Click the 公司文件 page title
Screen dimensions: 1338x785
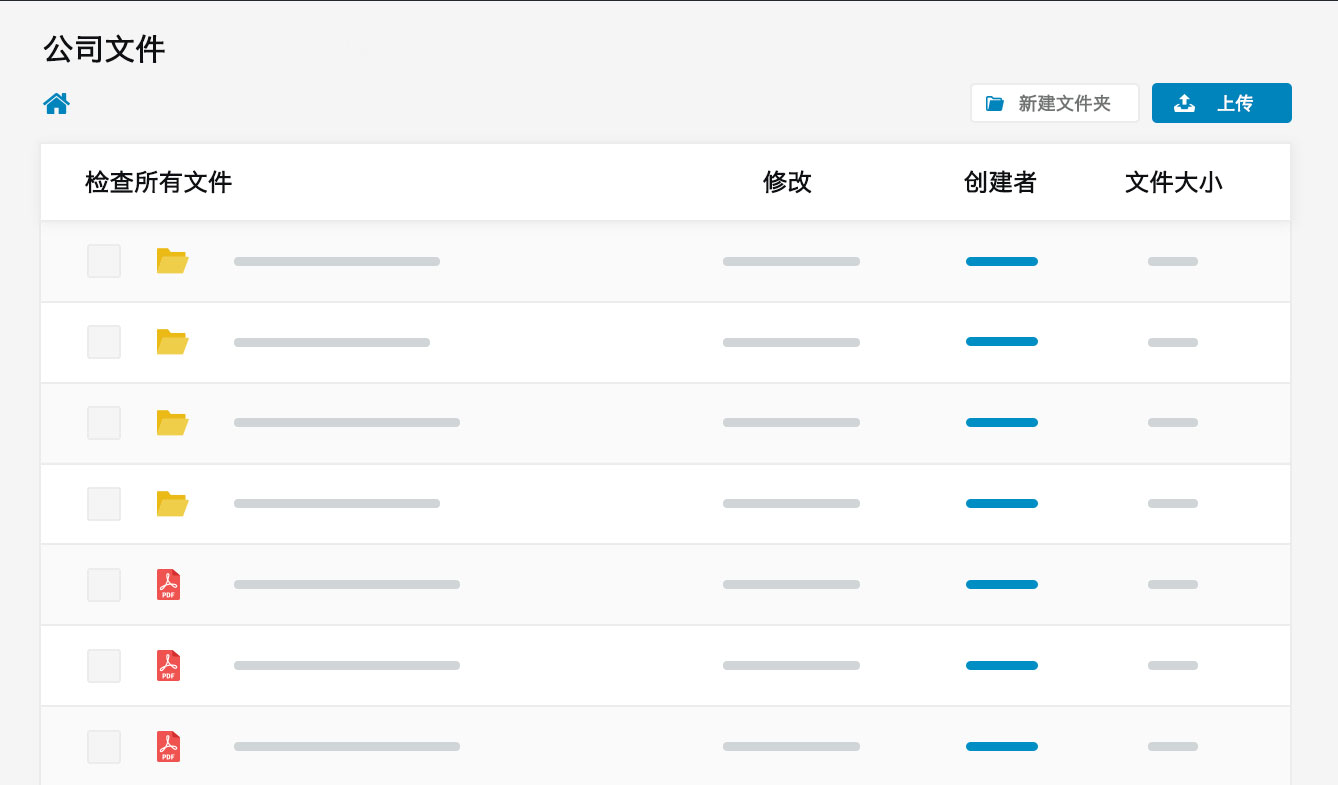pos(104,49)
